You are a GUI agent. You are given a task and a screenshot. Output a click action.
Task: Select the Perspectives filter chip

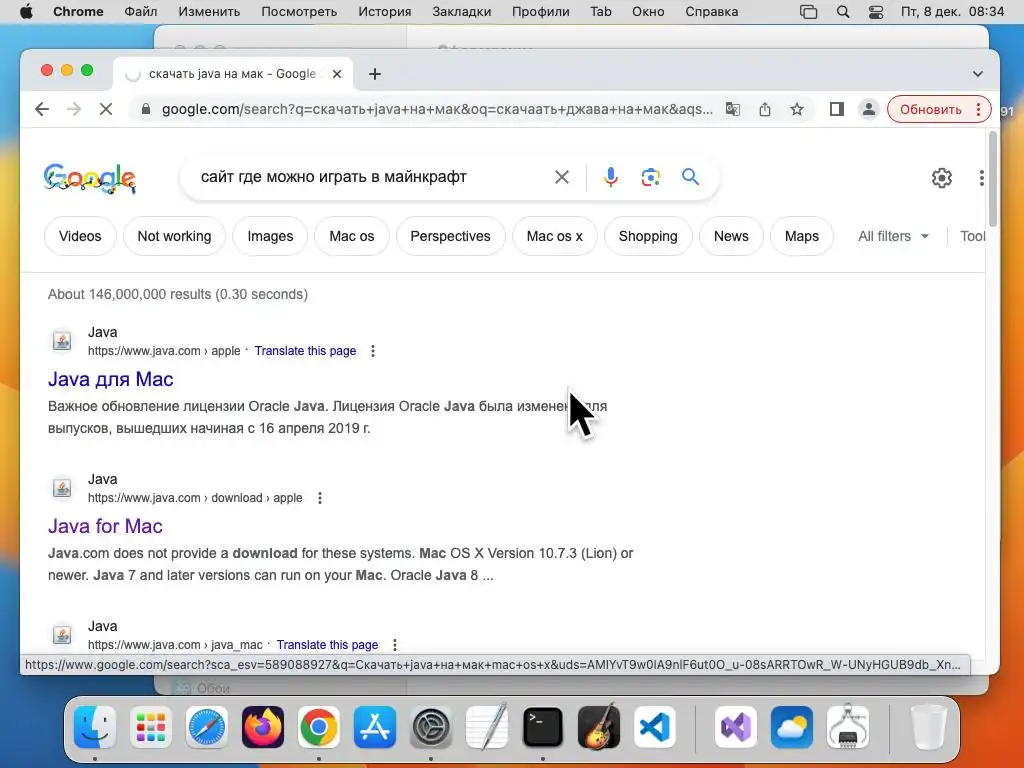[x=450, y=236]
